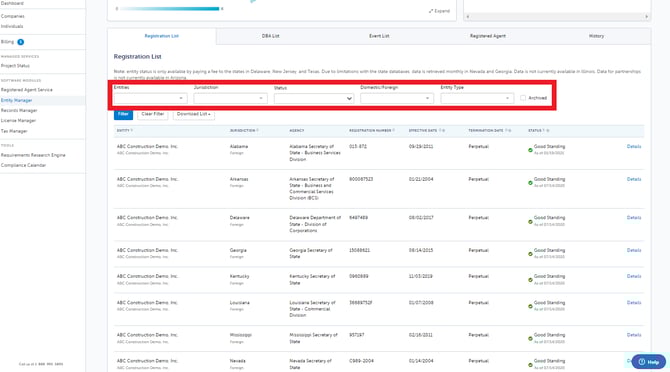Click the scrollbar right arrow in top-right panel
670x372 pixels.
point(646,17)
